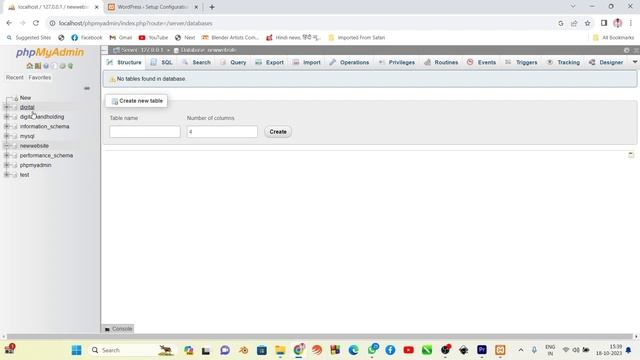
Task: Collapse all navigation tree items icon
Action: (x=87, y=88)
